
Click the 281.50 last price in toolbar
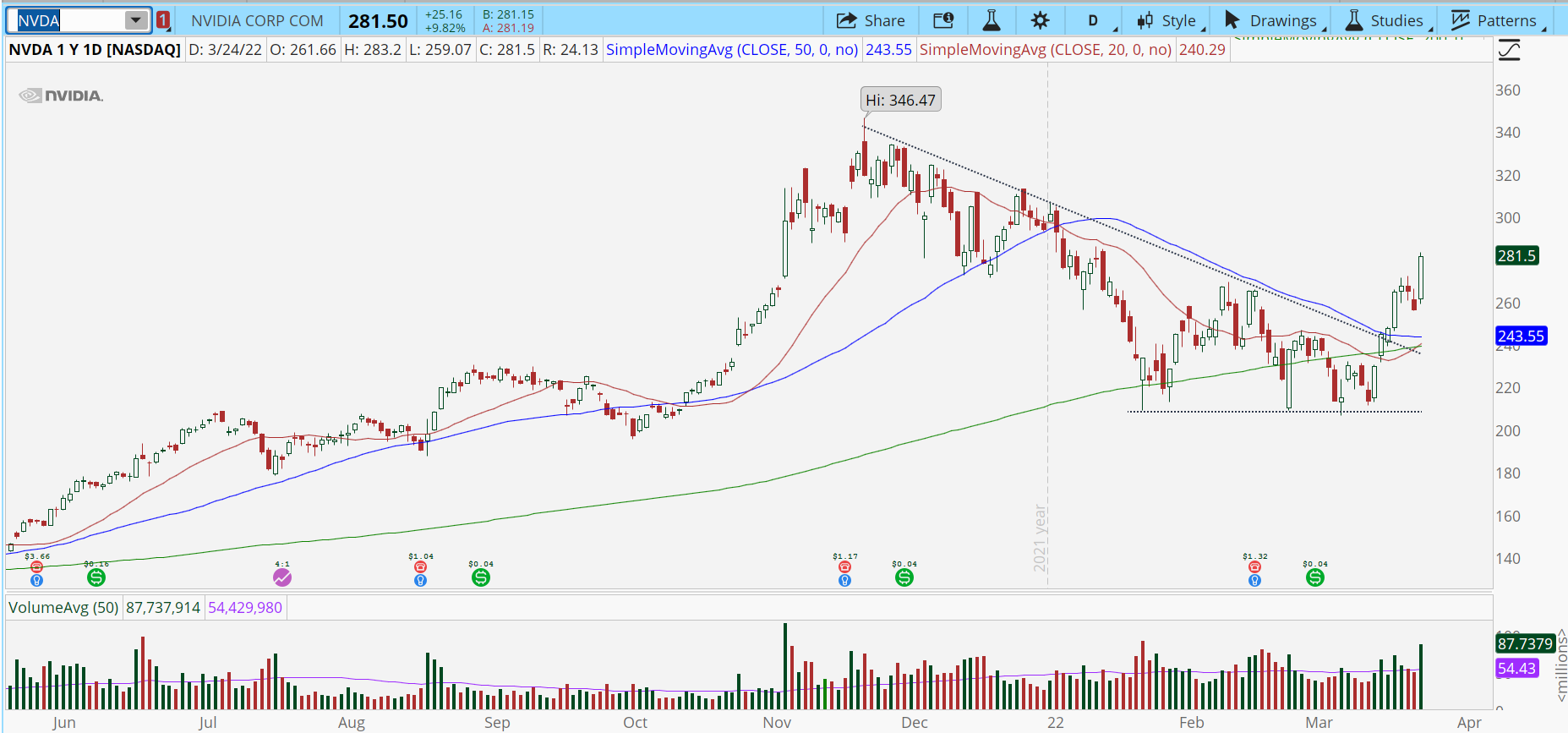pyautogui.click(x=378, y=21)
